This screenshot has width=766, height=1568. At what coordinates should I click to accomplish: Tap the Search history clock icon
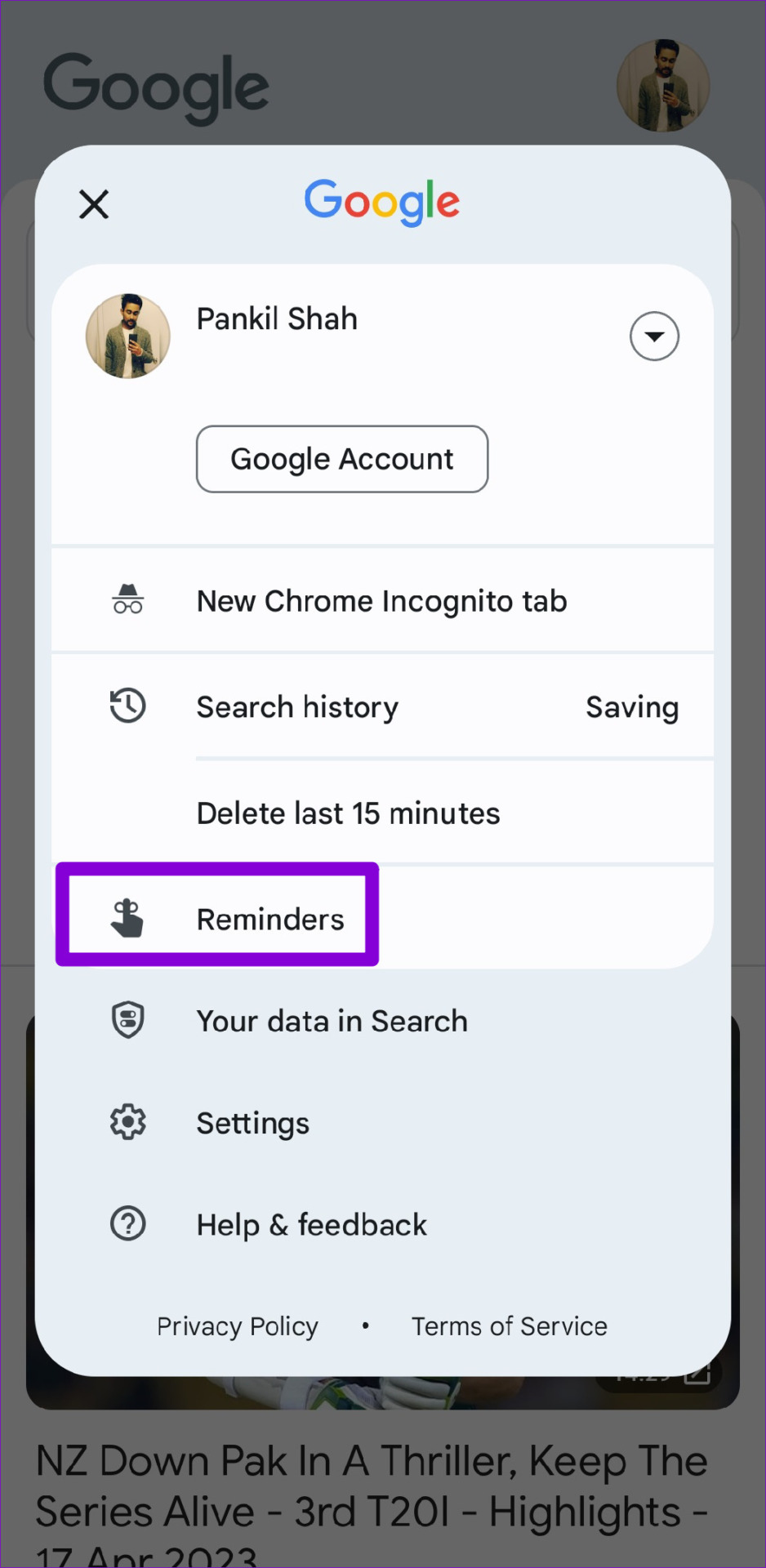click(x=127, y=706)
